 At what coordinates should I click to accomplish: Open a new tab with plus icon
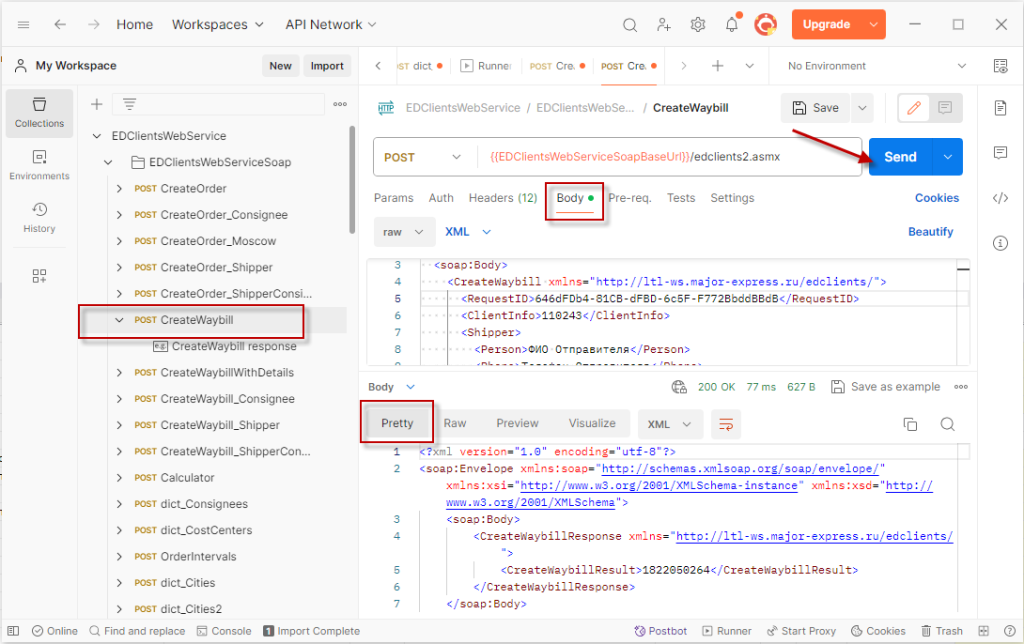(717, 66)
